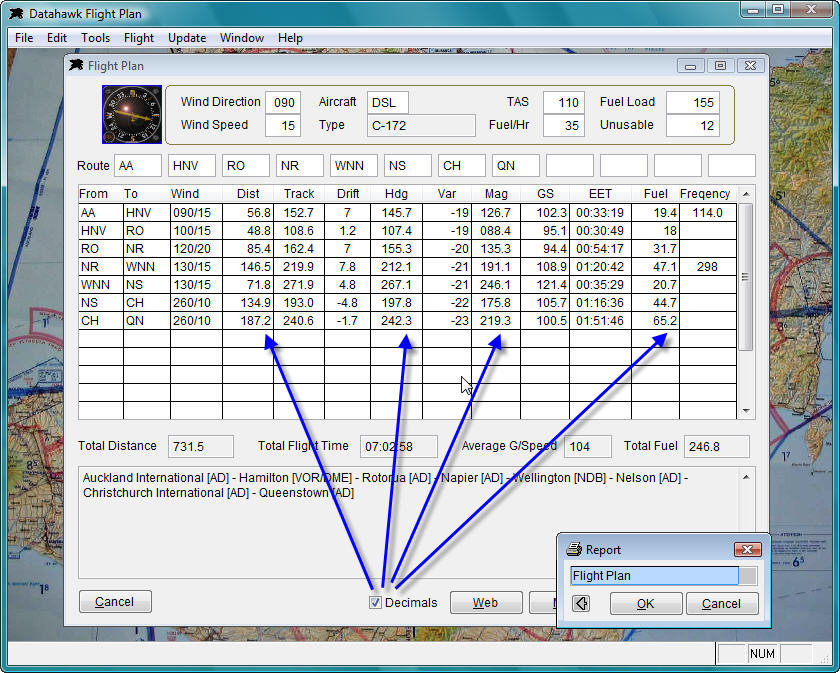Open the Tools menu
Viewport: 840px width, 673px height.
[x=96, y=38]
